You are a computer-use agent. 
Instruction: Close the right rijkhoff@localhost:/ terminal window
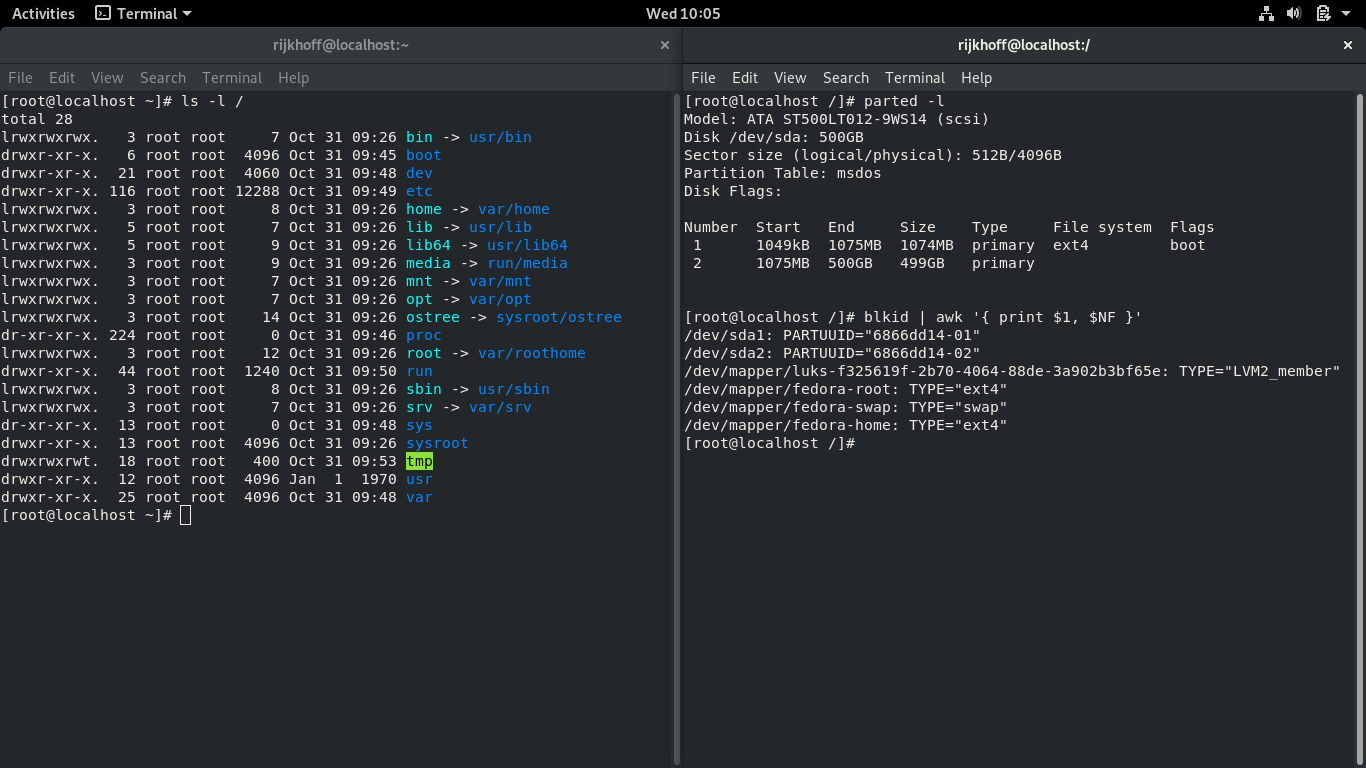coord(1348,45)
